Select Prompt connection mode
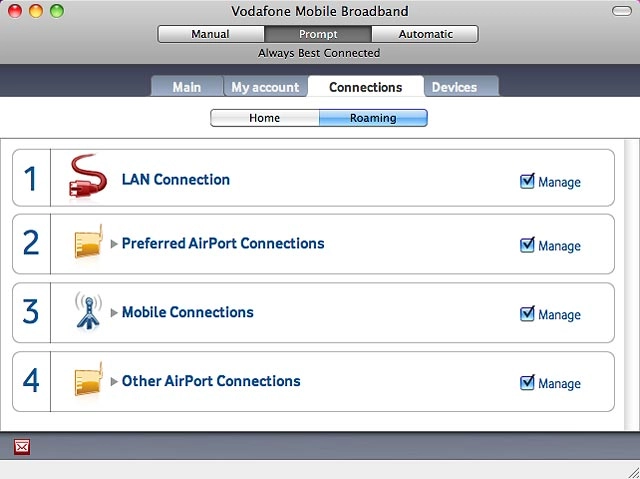The height and width of the screenshot is (479, 640). pyautogui.click(x=318, y=34)
